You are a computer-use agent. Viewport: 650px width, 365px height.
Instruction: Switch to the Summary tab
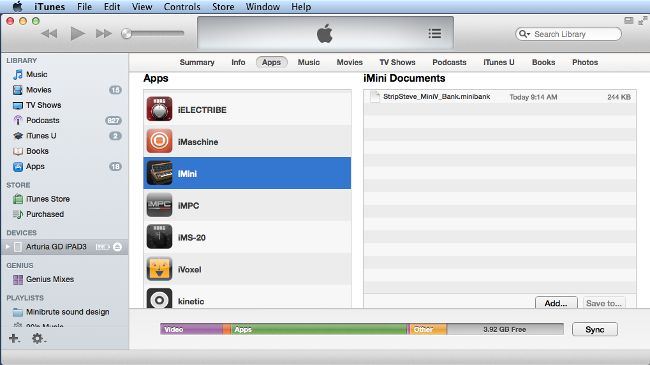pyautogui.click(x=197, y=62)
